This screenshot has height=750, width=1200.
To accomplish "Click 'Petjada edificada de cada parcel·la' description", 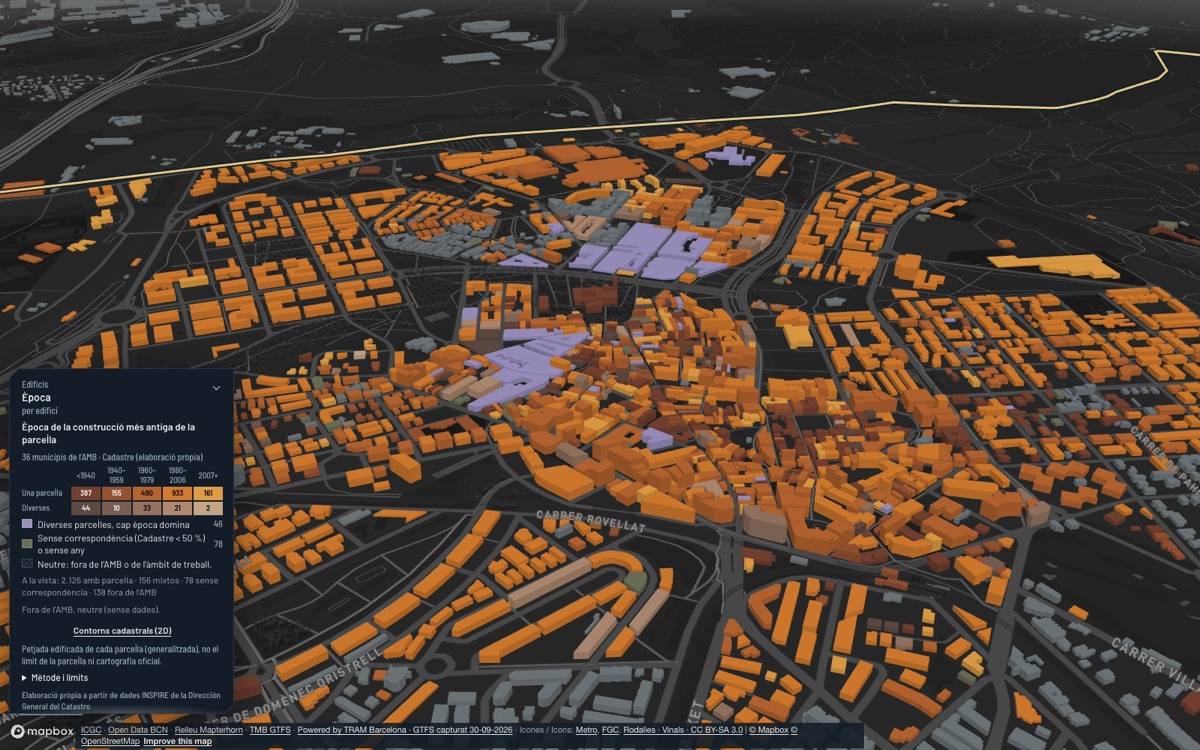I will [x=119, y=655].
